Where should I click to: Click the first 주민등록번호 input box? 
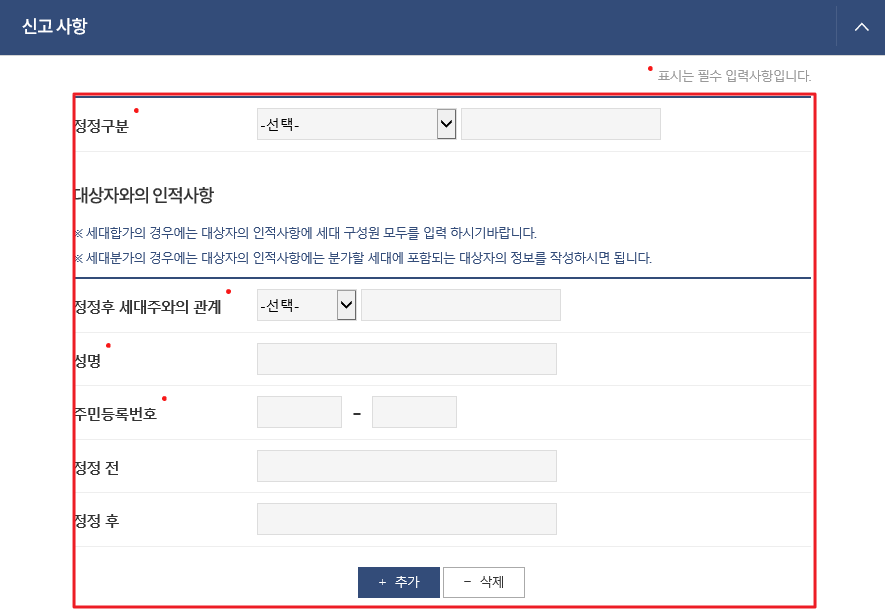299,412
